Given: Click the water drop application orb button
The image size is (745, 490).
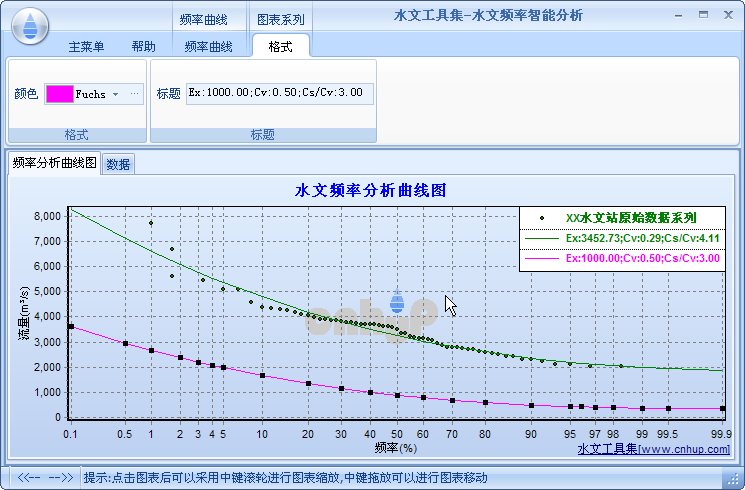Looking at the screenshot, I should (x=30, y=26).
